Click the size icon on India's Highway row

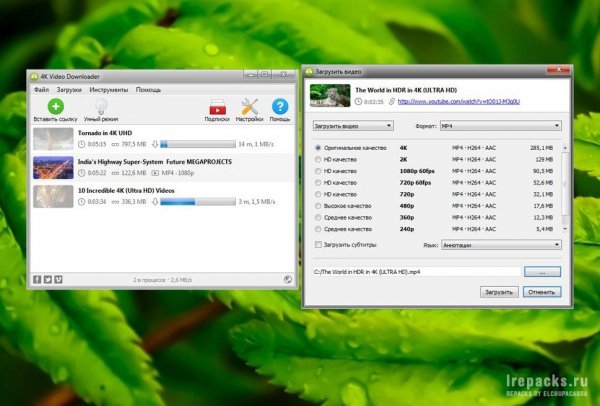pyautogui.click(x=115, y=173)
